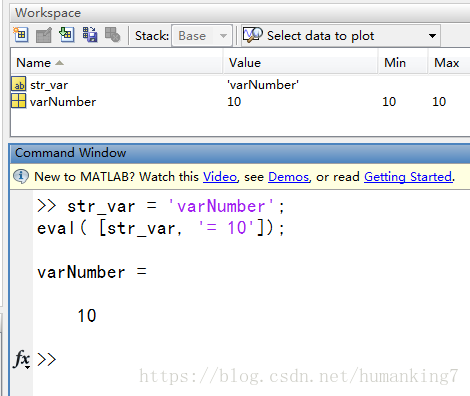Click the str_var string type icon
Image resolution: width=470 pixels, height=396 pixels.
click(19, 84)
